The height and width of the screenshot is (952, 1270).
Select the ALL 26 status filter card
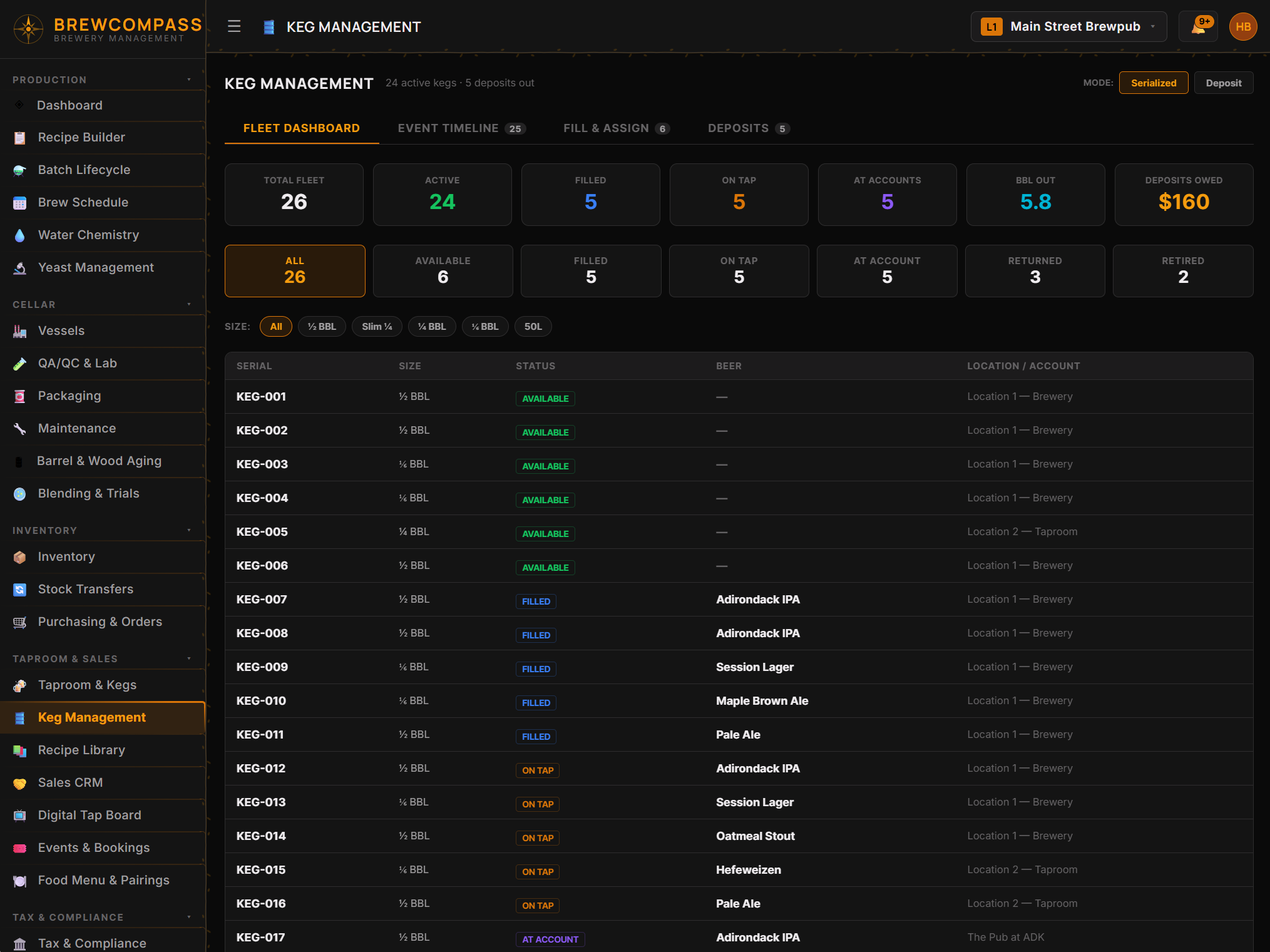point(295,270)
